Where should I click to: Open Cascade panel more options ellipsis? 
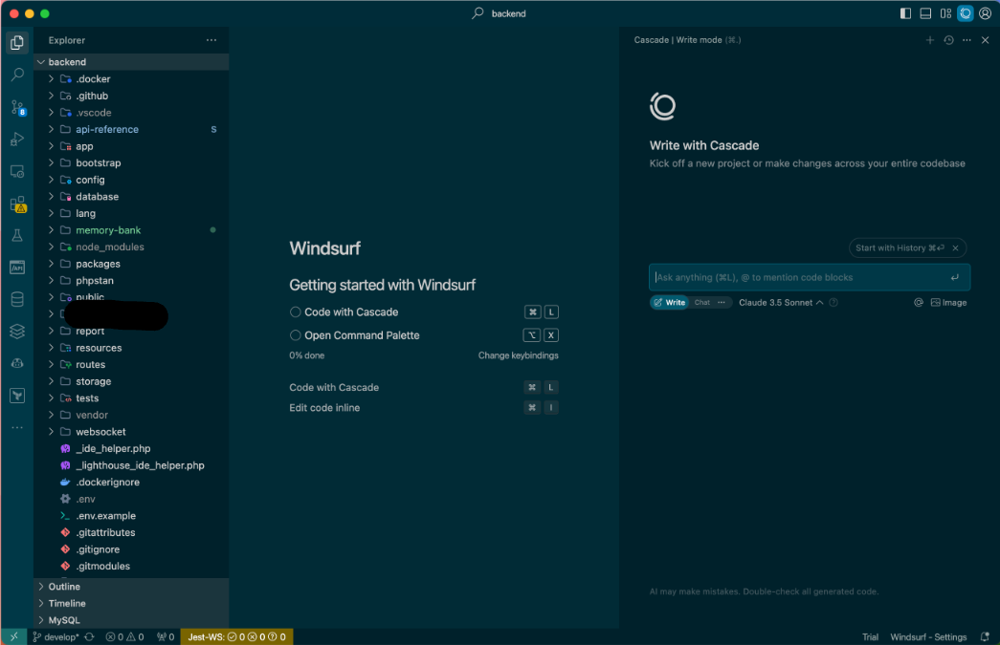(x=967, y=40)
